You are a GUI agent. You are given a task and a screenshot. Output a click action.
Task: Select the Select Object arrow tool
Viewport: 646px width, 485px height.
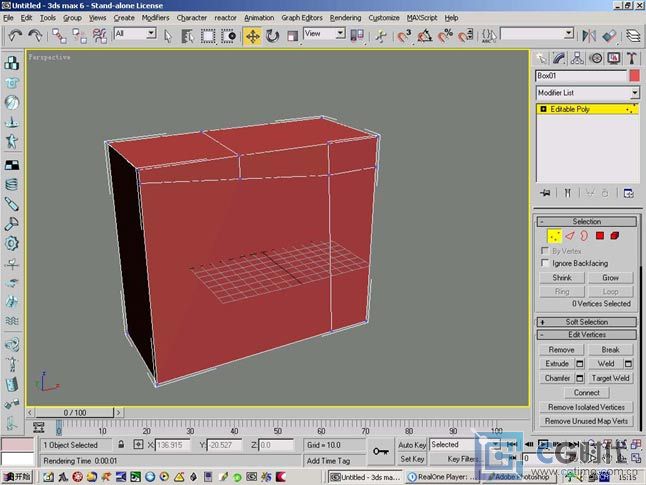[x=168, y=36]
